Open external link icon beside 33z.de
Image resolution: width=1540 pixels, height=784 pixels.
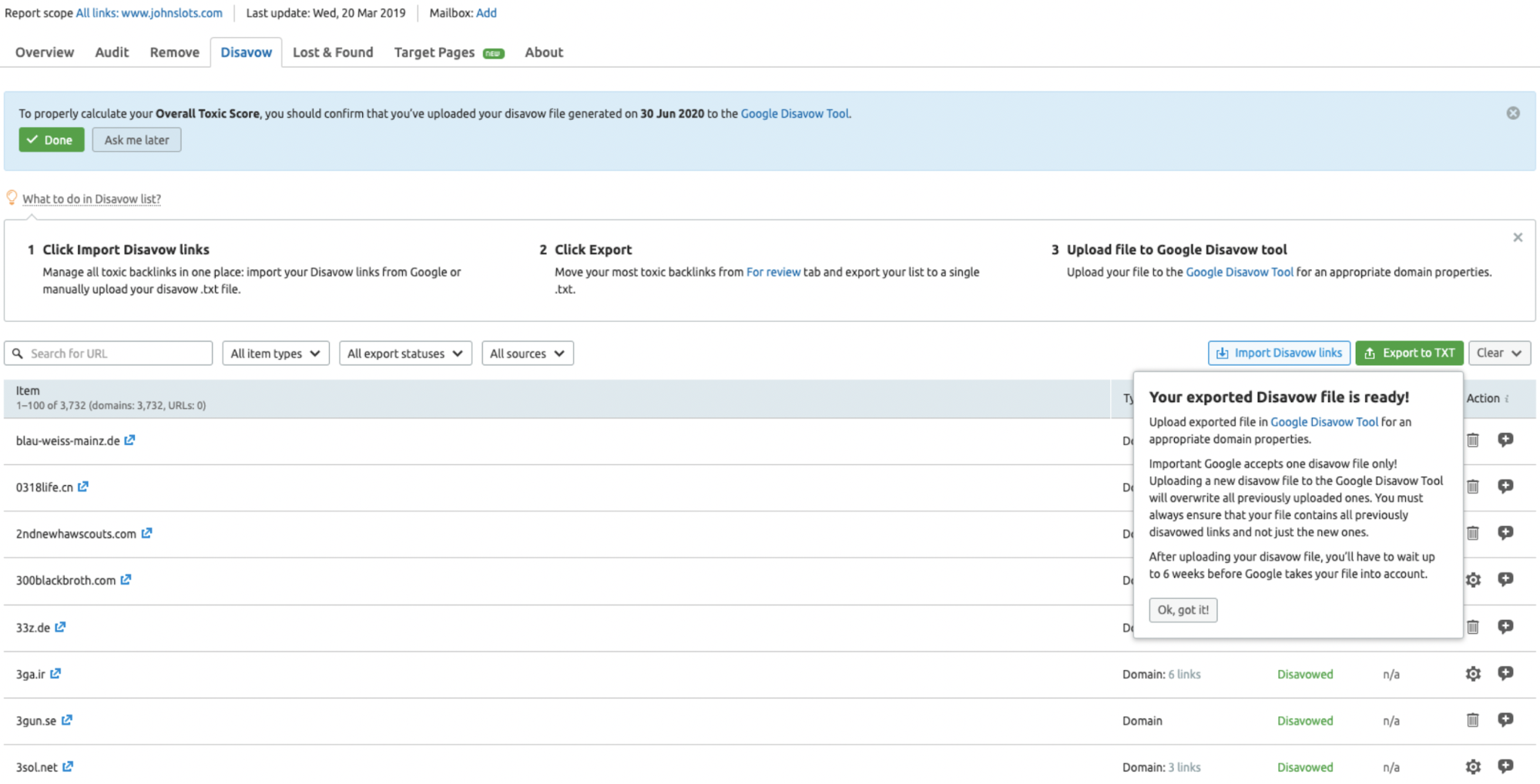(x=60, y=627)
